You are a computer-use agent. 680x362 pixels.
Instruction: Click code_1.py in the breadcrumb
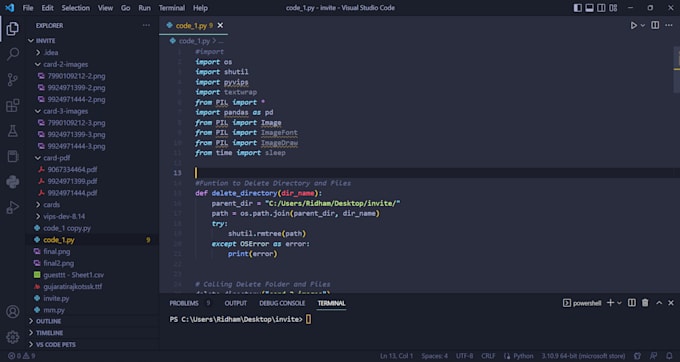(x=194, y=41)
